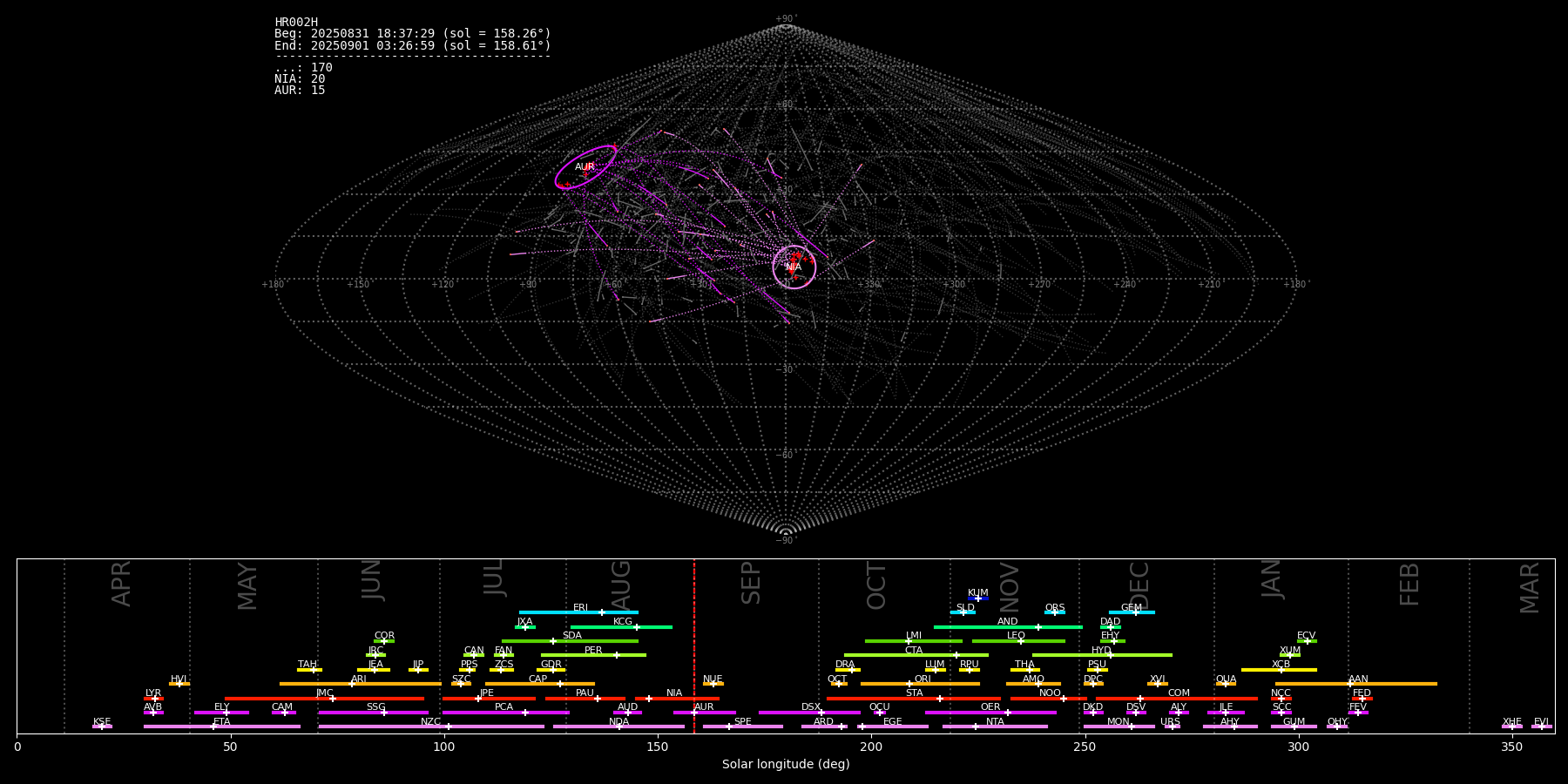Select the SPE shower bar in the timeline
The width and height of the screenshot is (1568, 784).
pyautogui.click(x=743, y=727)
